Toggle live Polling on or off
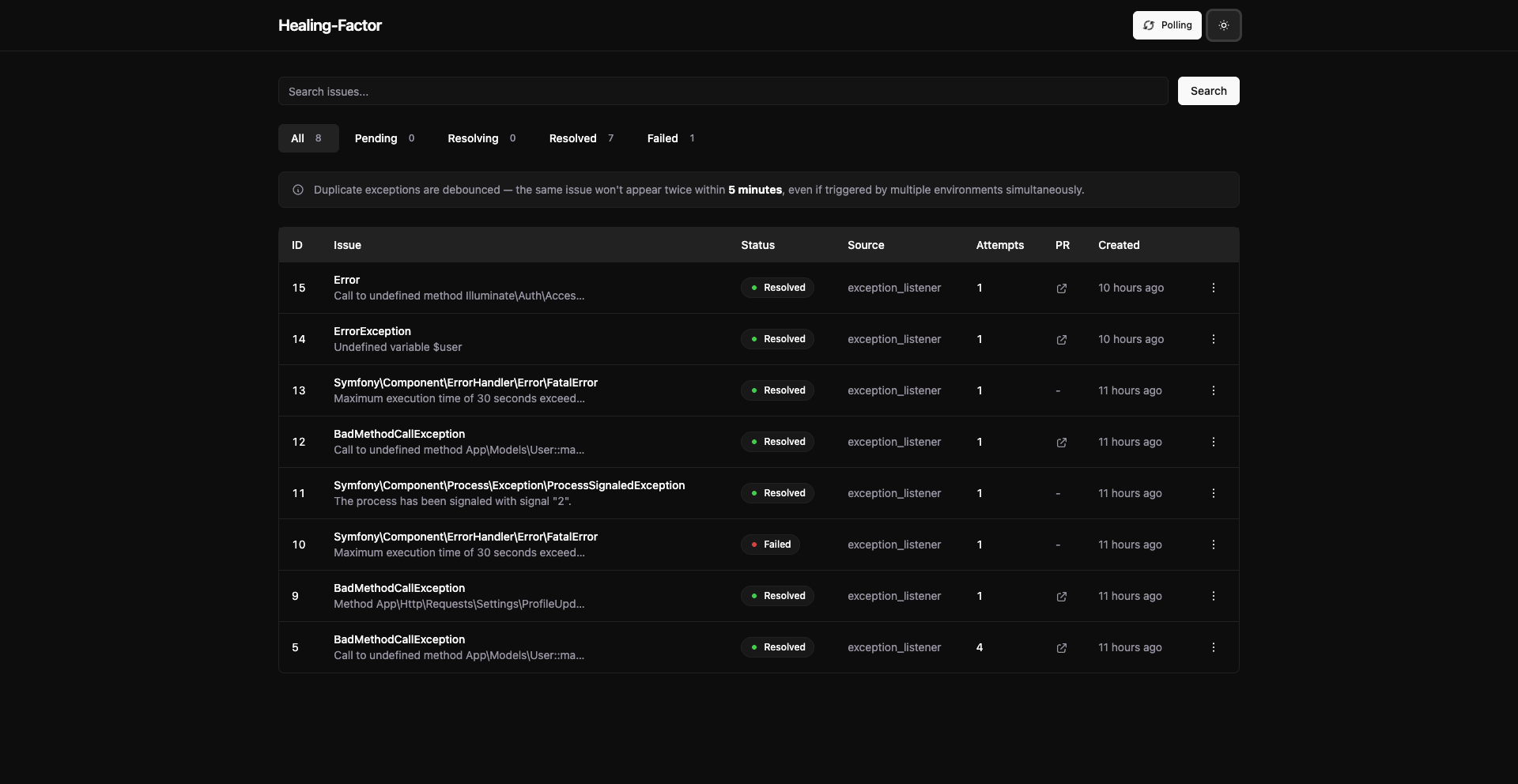1518x784 pixels. (x=1168, y=24)
